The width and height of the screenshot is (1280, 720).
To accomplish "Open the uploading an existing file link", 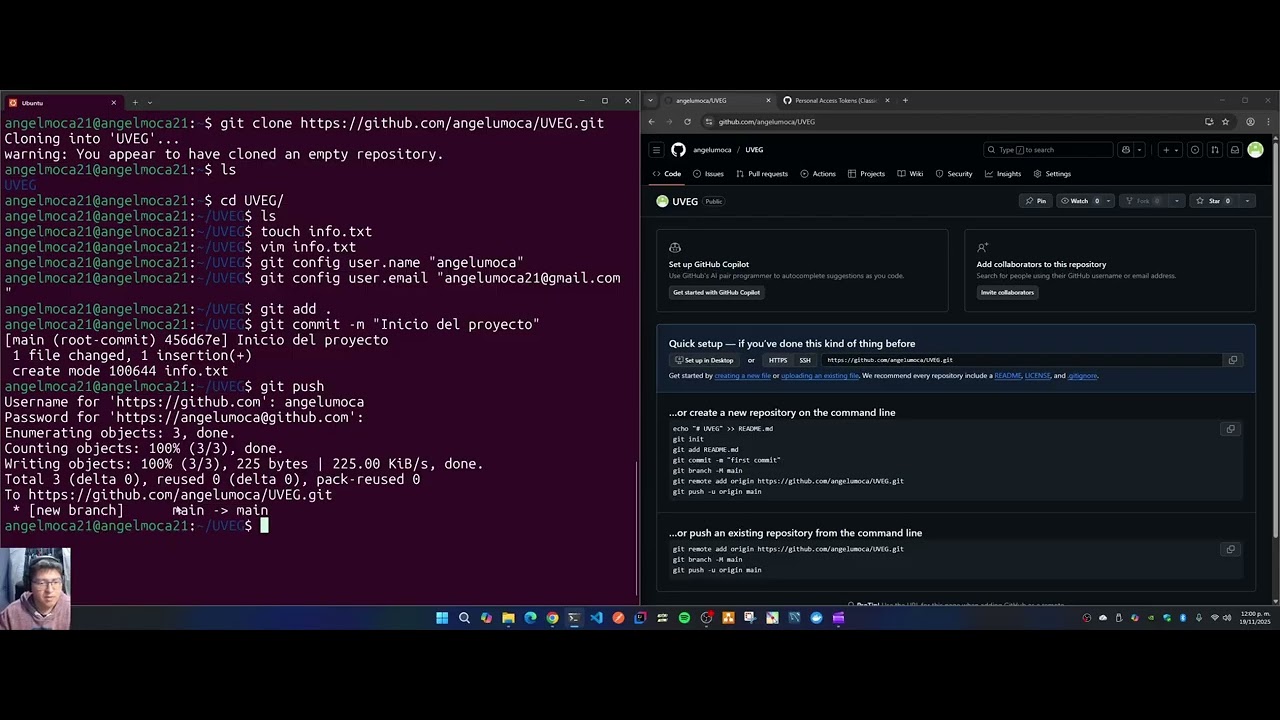I will [820, 376].
